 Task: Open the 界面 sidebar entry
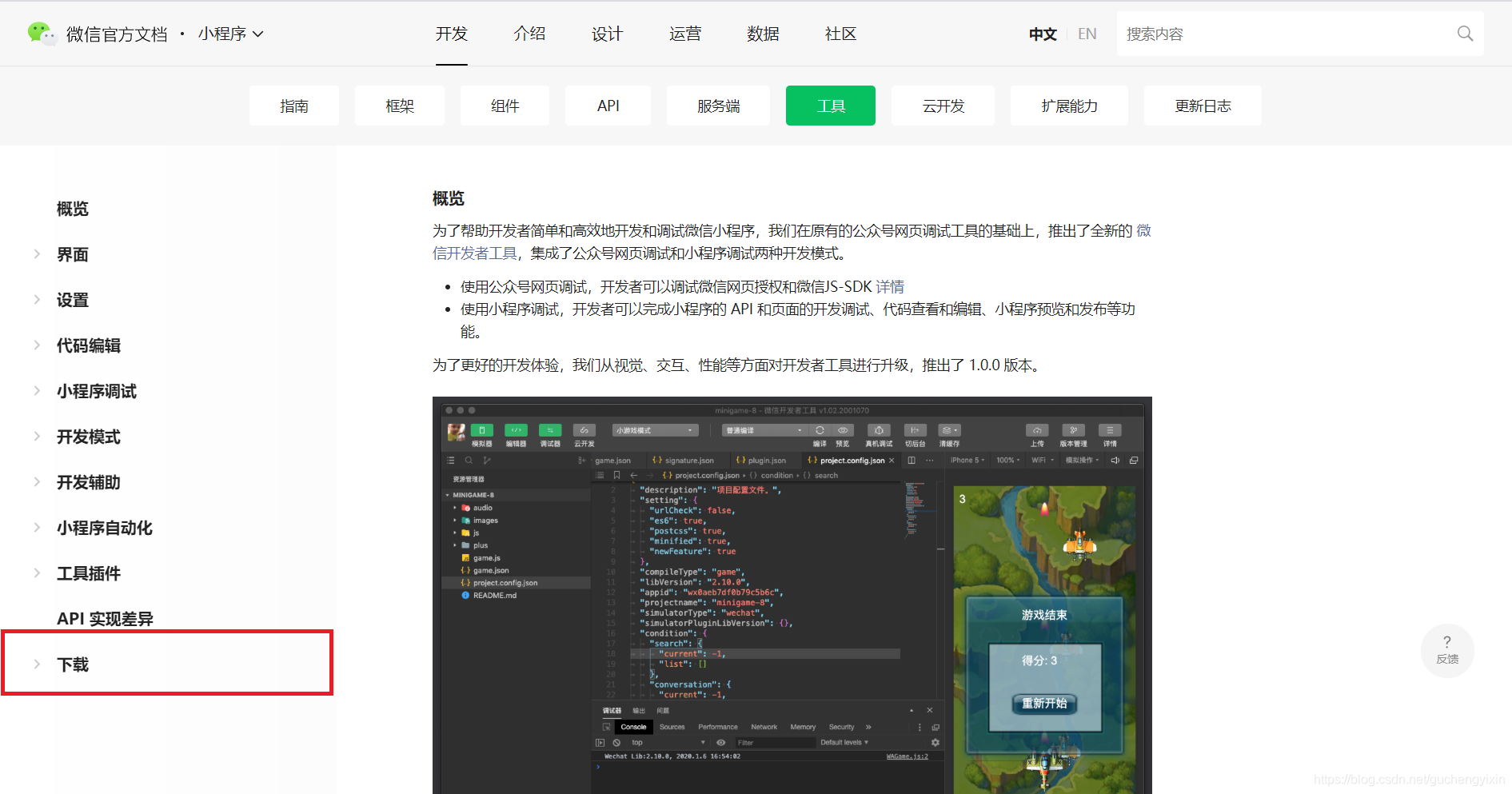click(x=73, y=254)
